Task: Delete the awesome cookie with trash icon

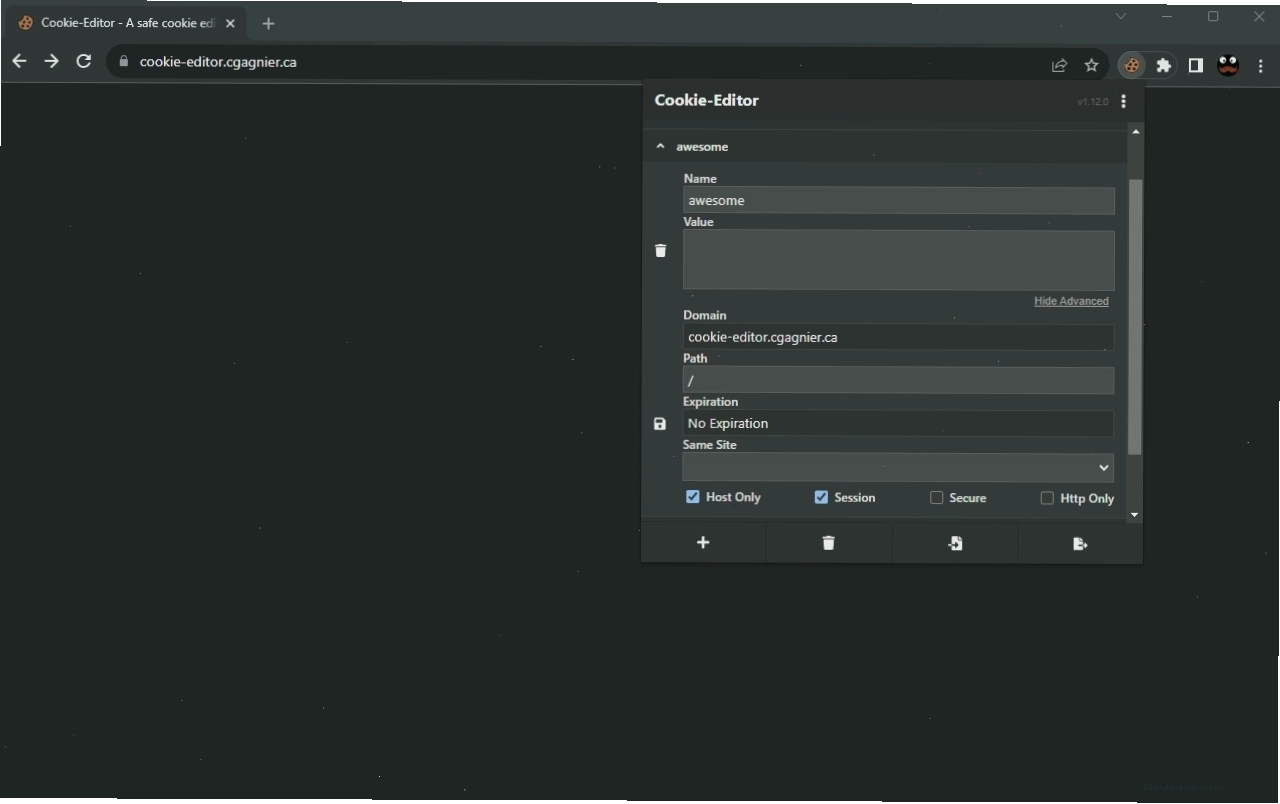Action: pyautogui.click(x=660, y=251)
